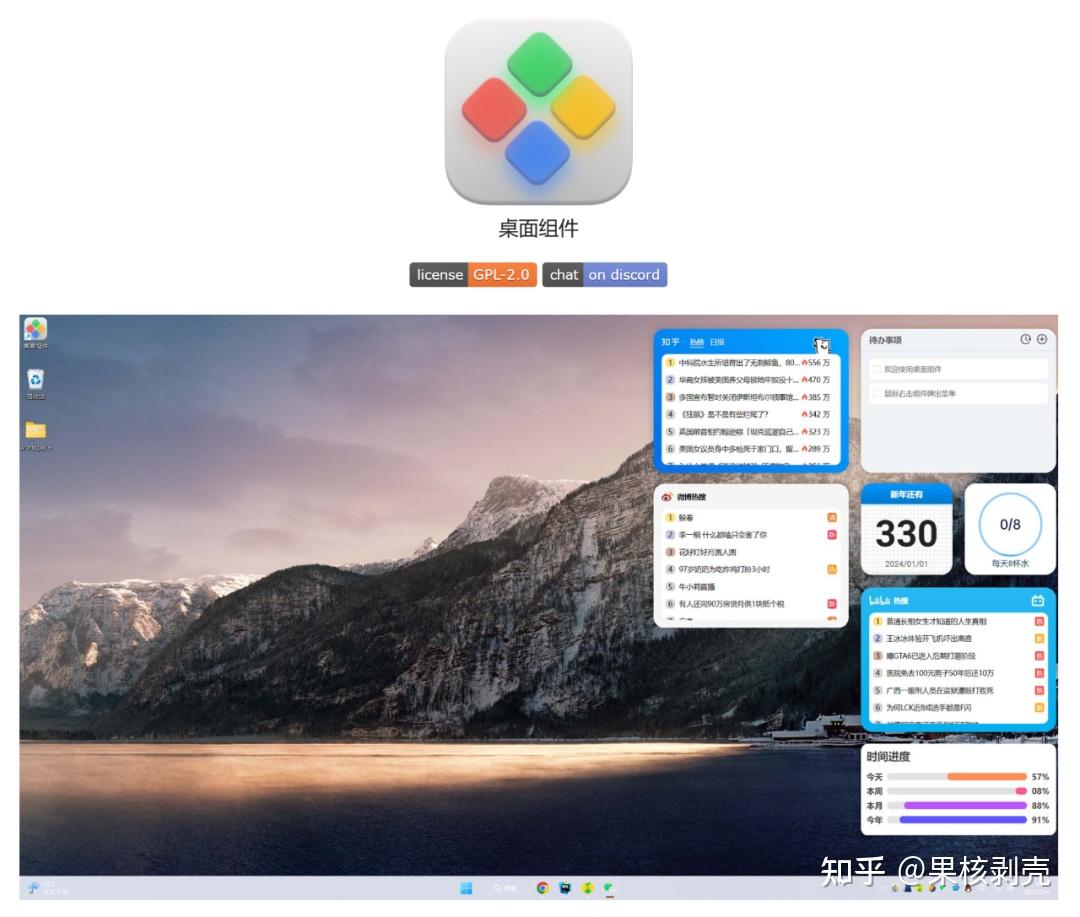Open Zhihu hot item with 470 万 heat
1080x917 pixels.
[747, 380]
